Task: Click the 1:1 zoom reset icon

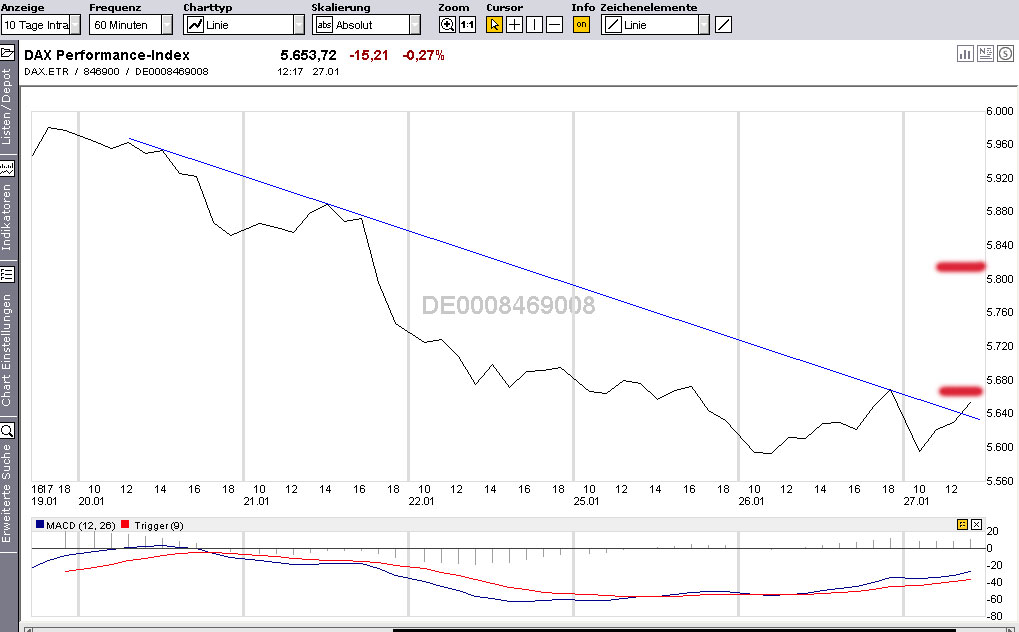Action: click(x=467, y=24)
